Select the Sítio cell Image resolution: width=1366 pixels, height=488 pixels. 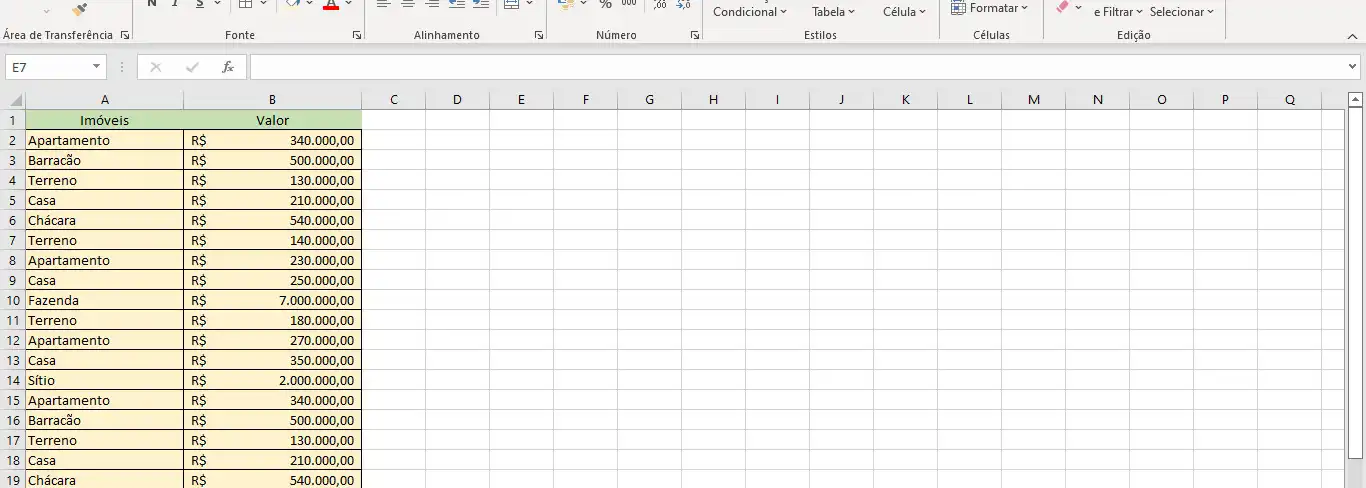(105, 380)
